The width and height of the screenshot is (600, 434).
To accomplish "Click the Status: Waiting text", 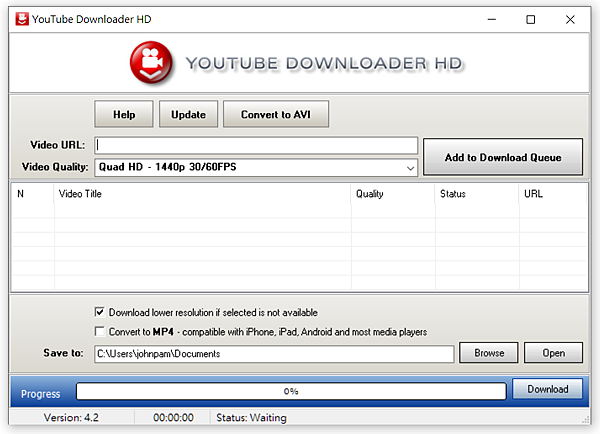I will click(251, 417).
